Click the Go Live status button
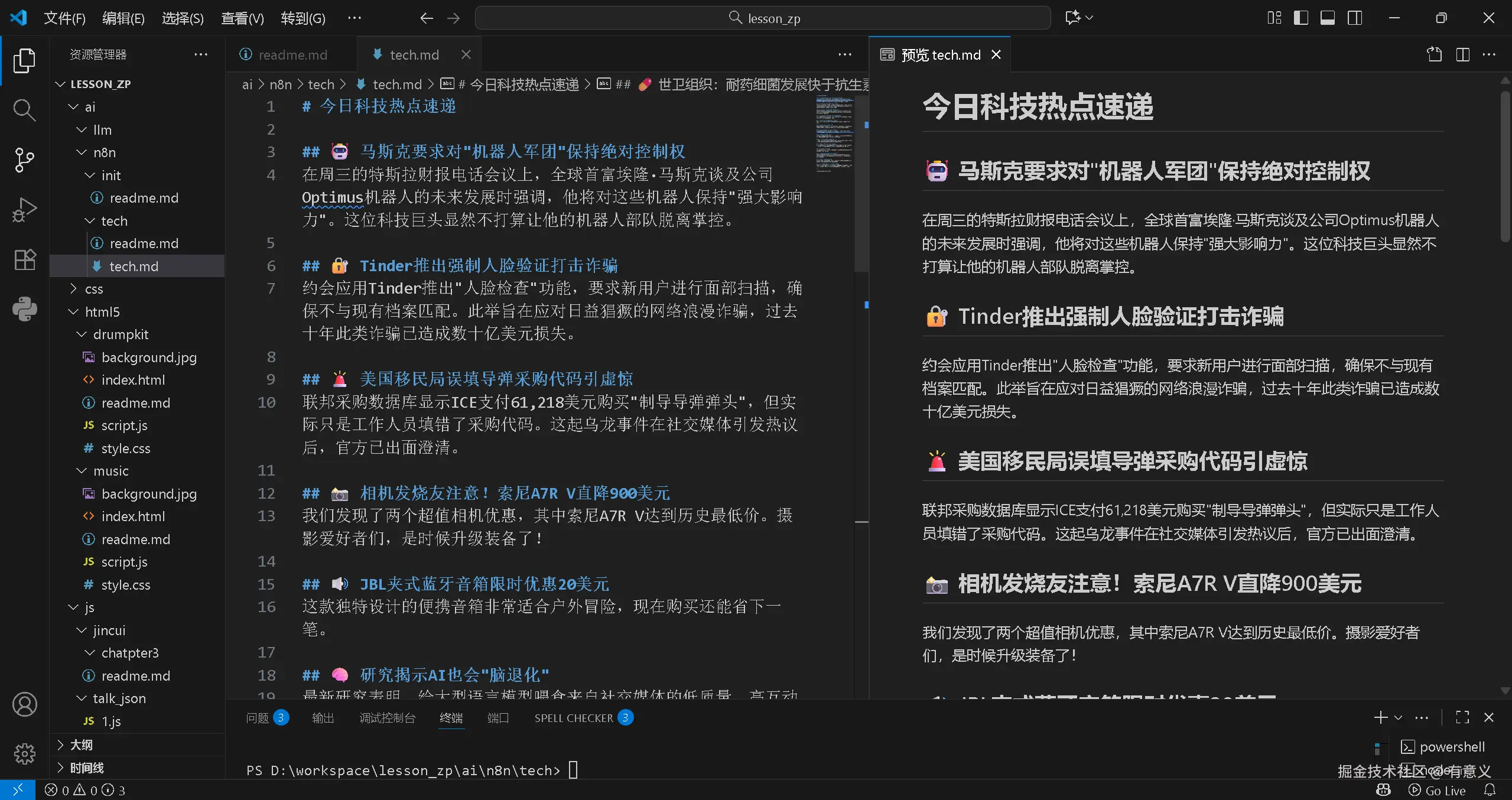This screenshot has width=1512, height=800. [1437, 790]
